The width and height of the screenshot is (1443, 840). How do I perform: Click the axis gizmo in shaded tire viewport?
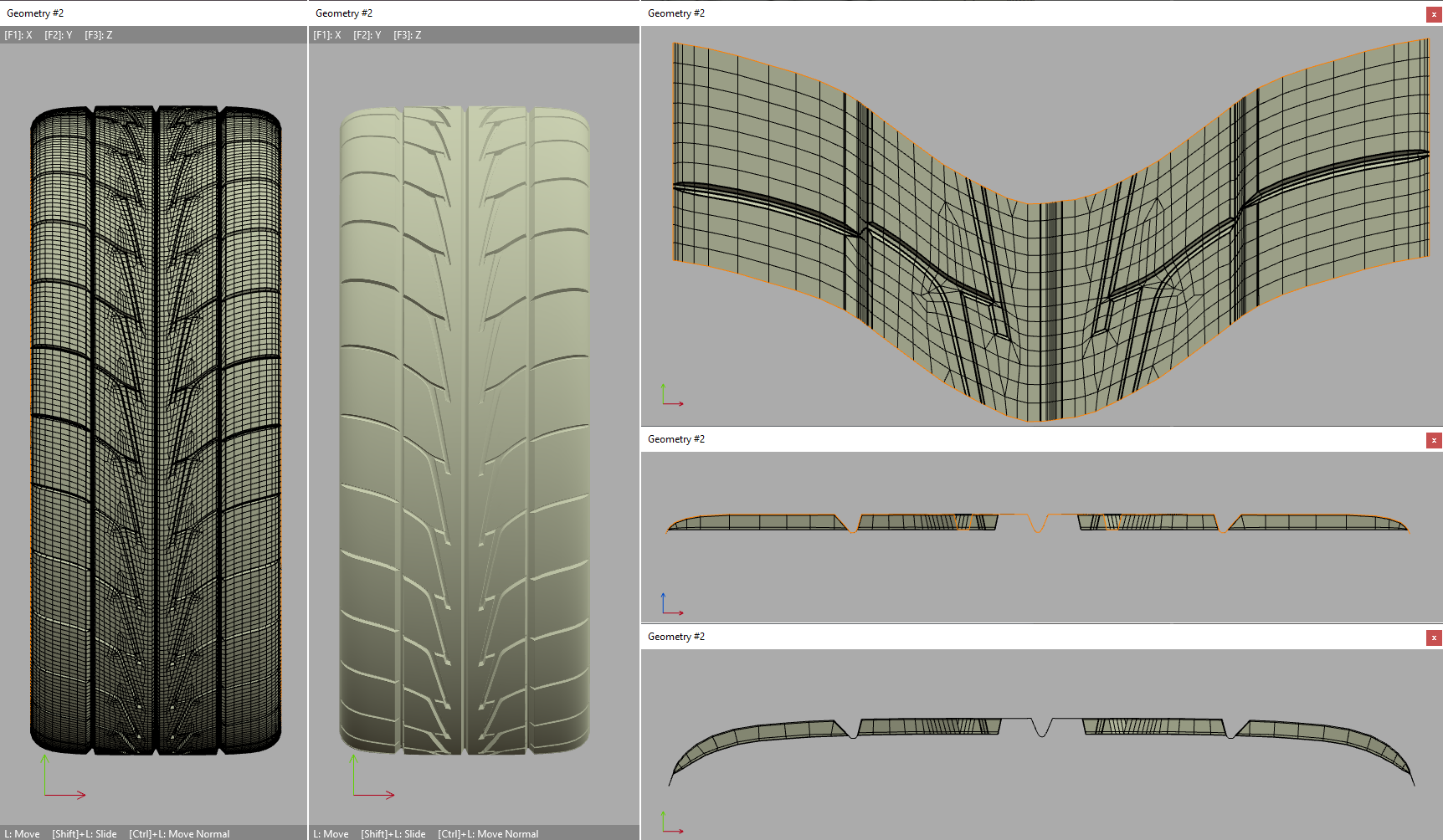tap(372, 776)
